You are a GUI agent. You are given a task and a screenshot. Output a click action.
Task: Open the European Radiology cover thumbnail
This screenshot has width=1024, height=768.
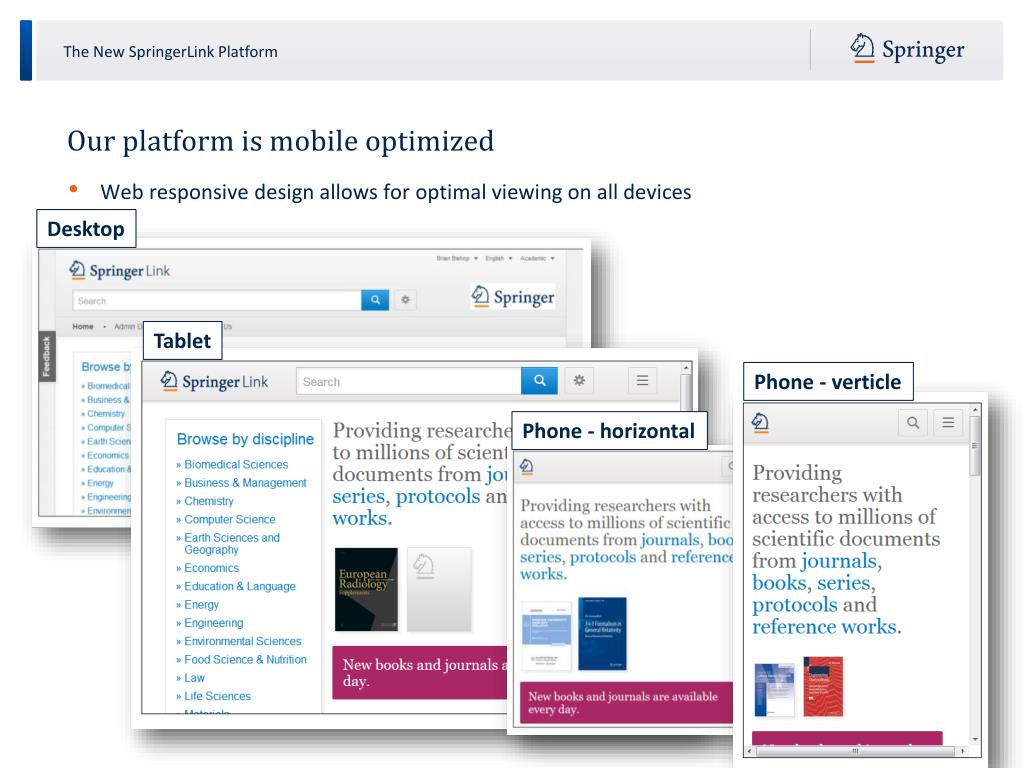click(366, 589)
